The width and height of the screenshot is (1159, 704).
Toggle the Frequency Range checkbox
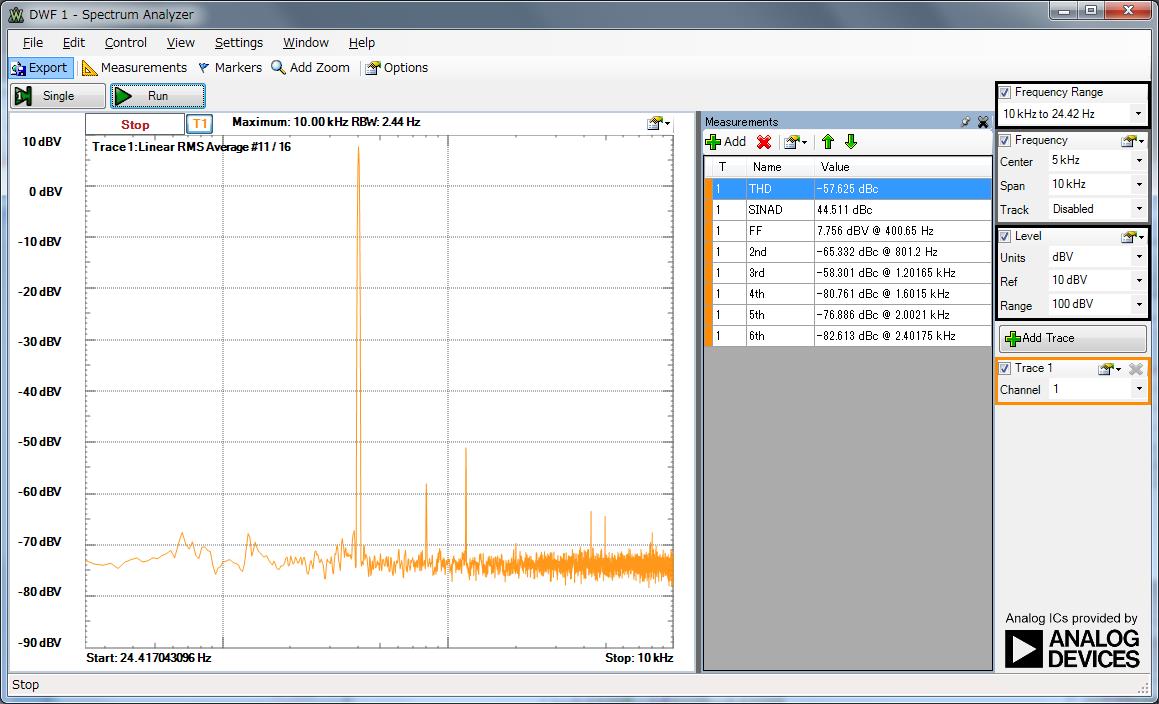coord(1005,92)
